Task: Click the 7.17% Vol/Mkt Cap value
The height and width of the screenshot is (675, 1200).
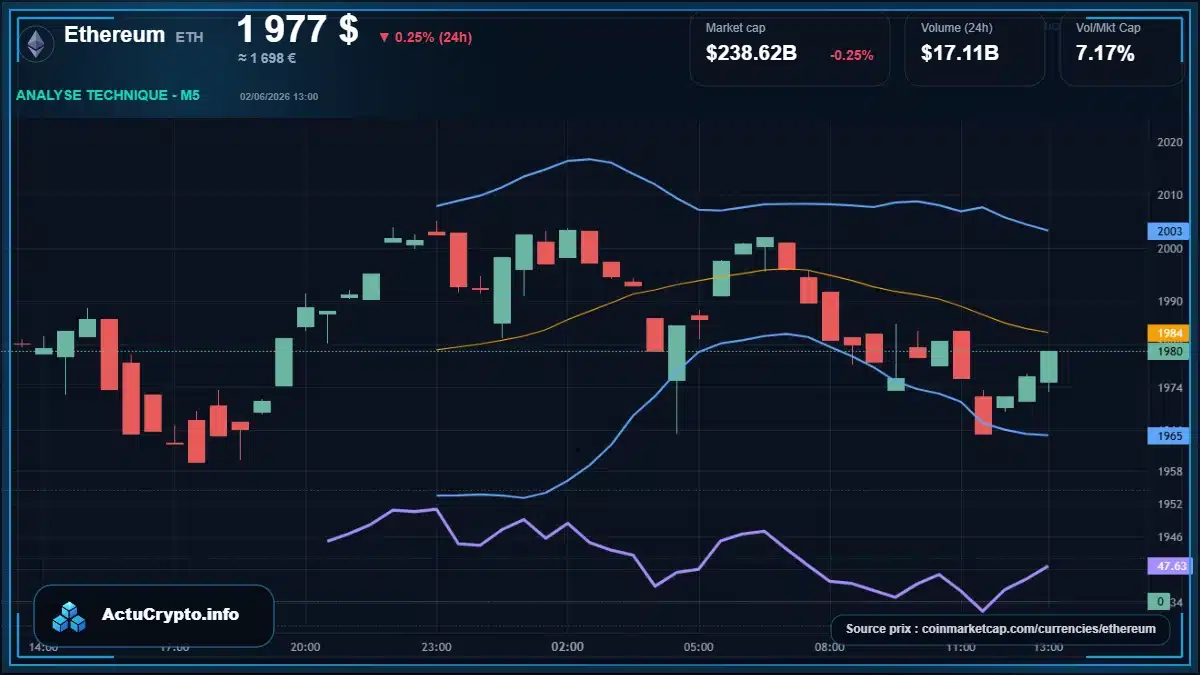Action: 1105,54
